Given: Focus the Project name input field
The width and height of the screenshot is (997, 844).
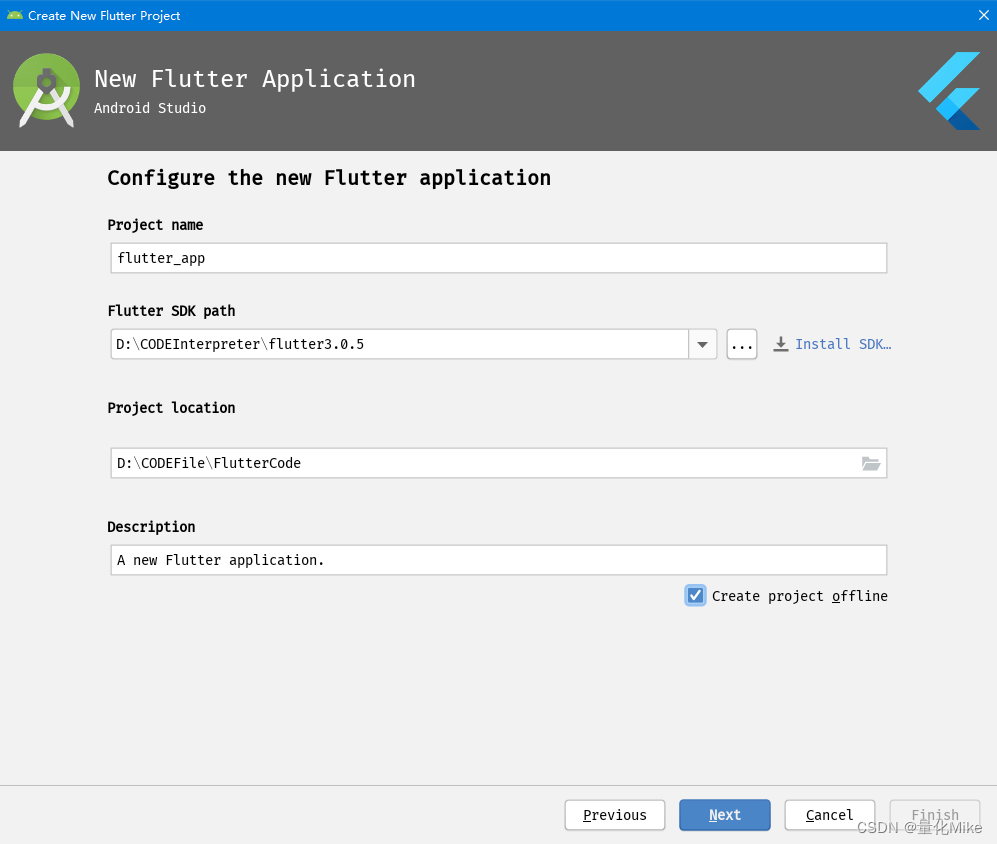Looking at the screenshot, I should click(498, 258).
